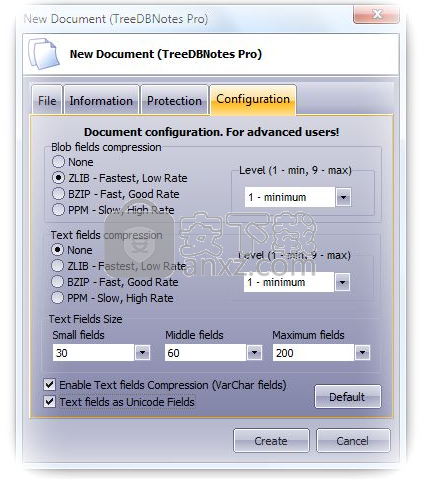Click the document icon in the header

44,54
